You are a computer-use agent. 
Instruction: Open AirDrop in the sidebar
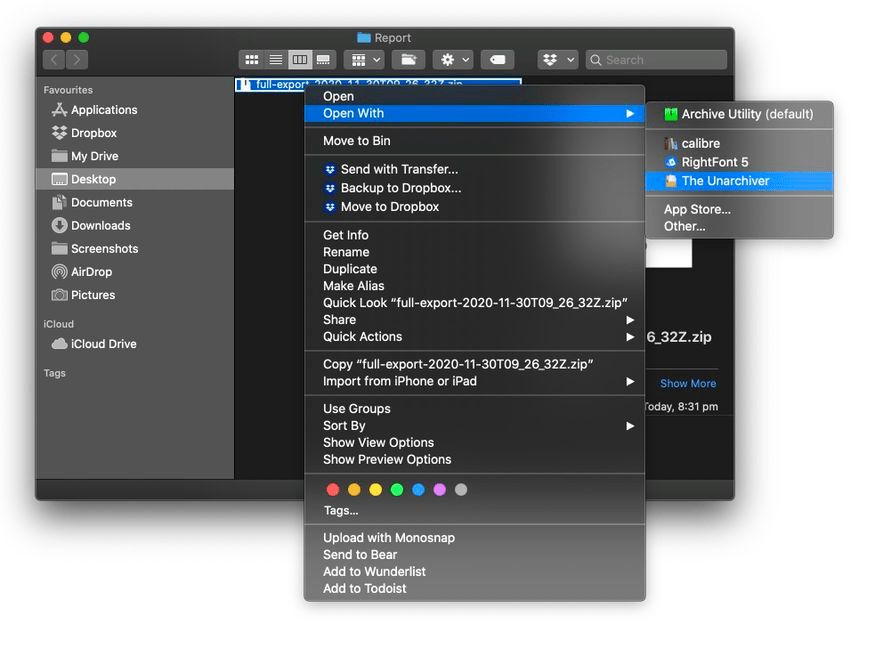tap(91, 272)
